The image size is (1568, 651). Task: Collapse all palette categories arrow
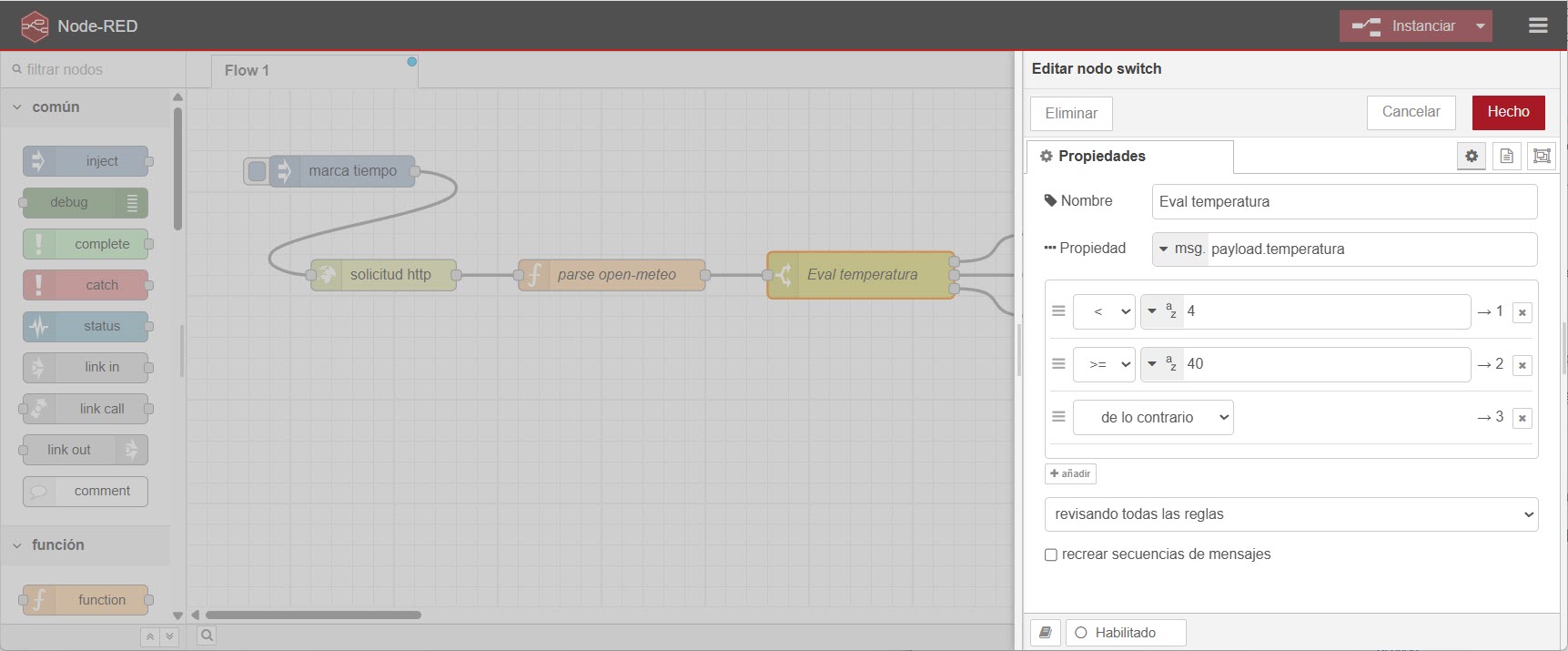[150, 636]
